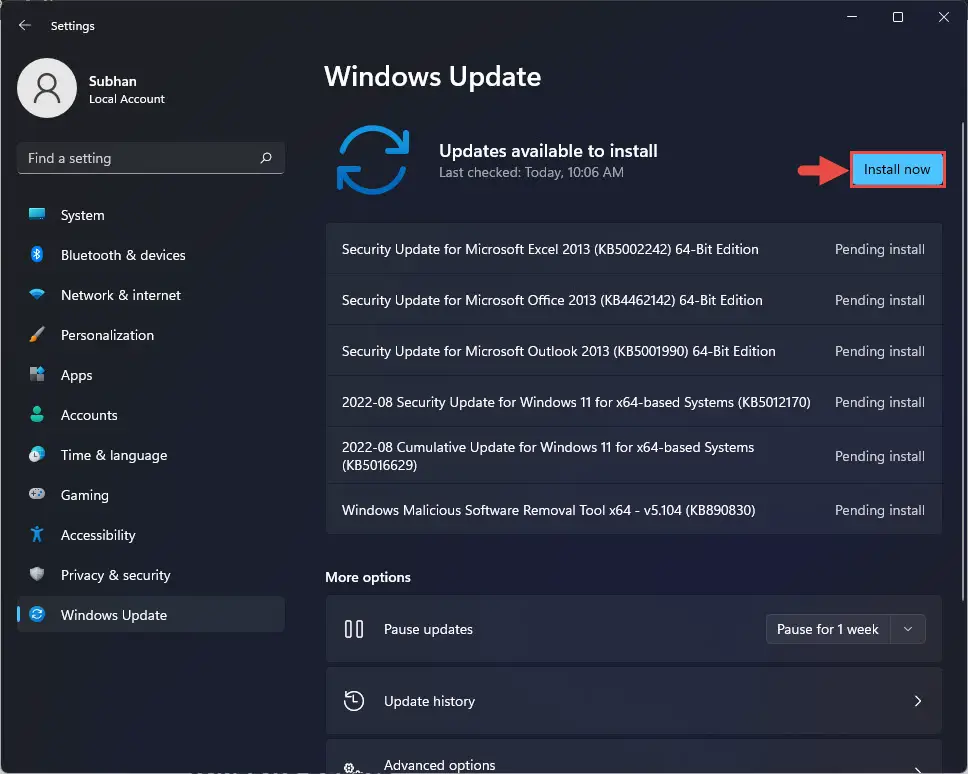Expand the Pause for 1 week dropdown arrow
Viewport: 968px width, 774px height.
click(x=908, y=629)
